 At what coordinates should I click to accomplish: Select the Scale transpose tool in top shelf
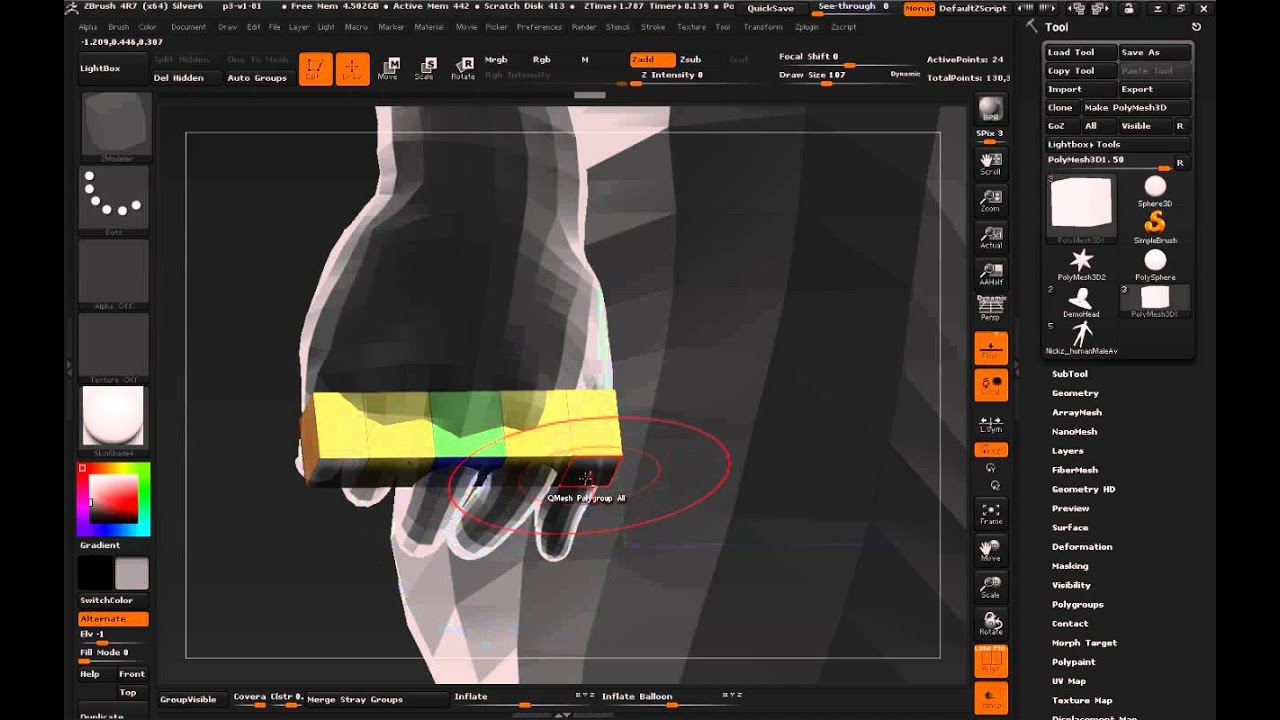tap(425, 68)
